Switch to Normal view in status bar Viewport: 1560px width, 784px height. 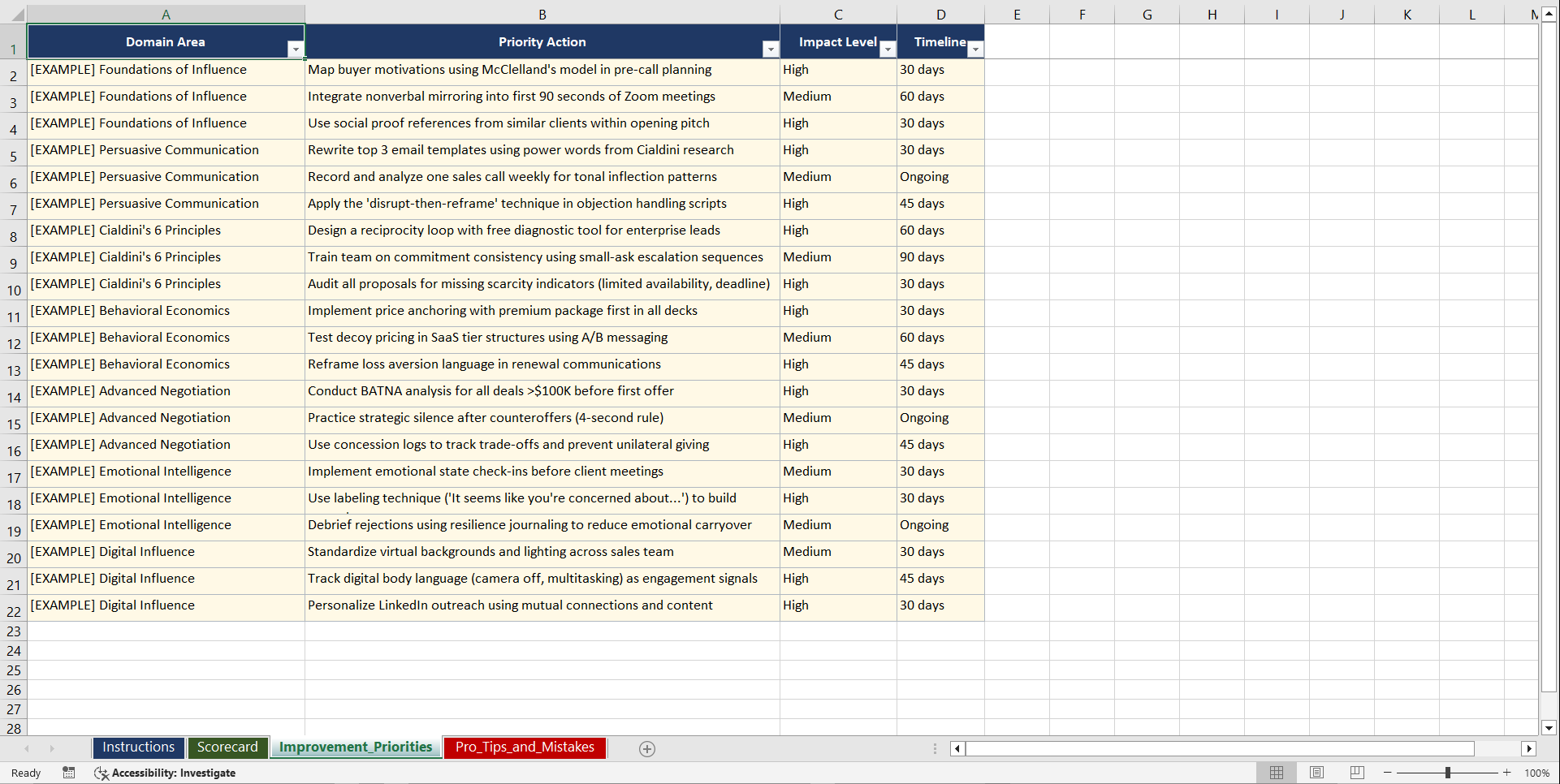[x=1276, y=772]
